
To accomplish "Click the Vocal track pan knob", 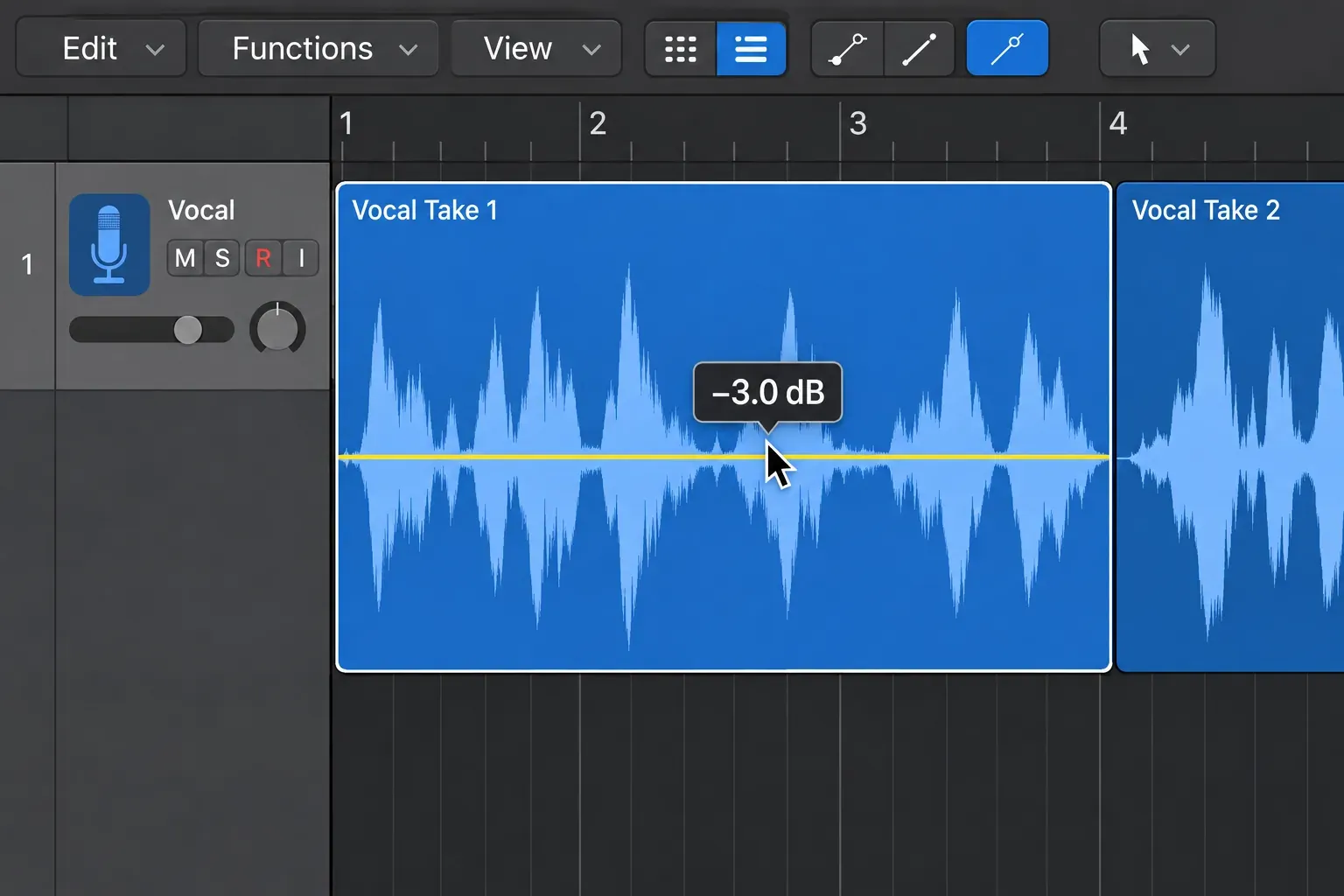I will [x=277, y=330].
